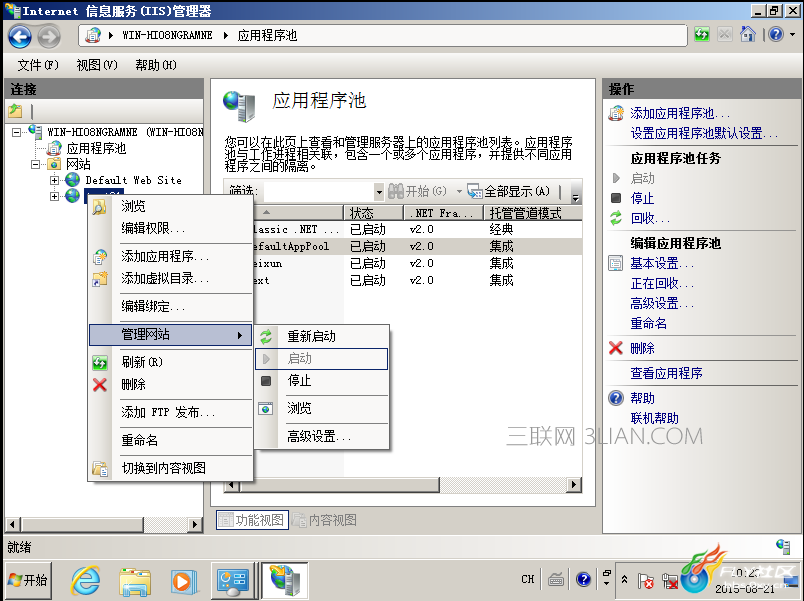This screenshot has width=804, height=601.
Task: Click the pool list horizontal scrollbar right arrow
Action: 574,485
